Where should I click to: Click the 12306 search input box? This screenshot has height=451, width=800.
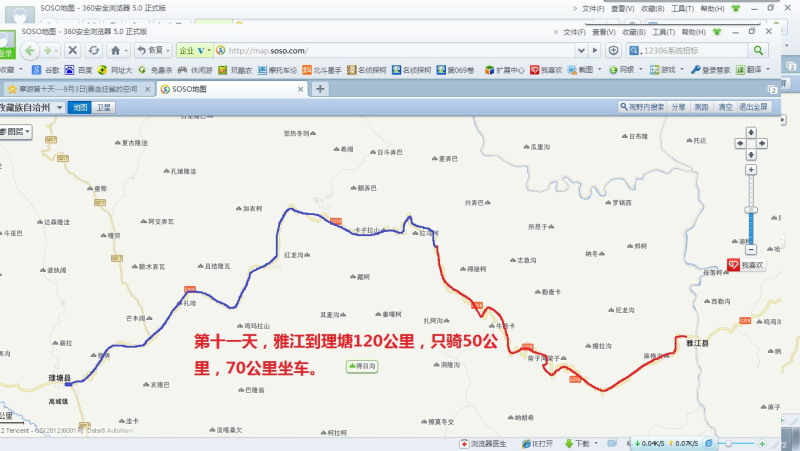pos(690,50)
